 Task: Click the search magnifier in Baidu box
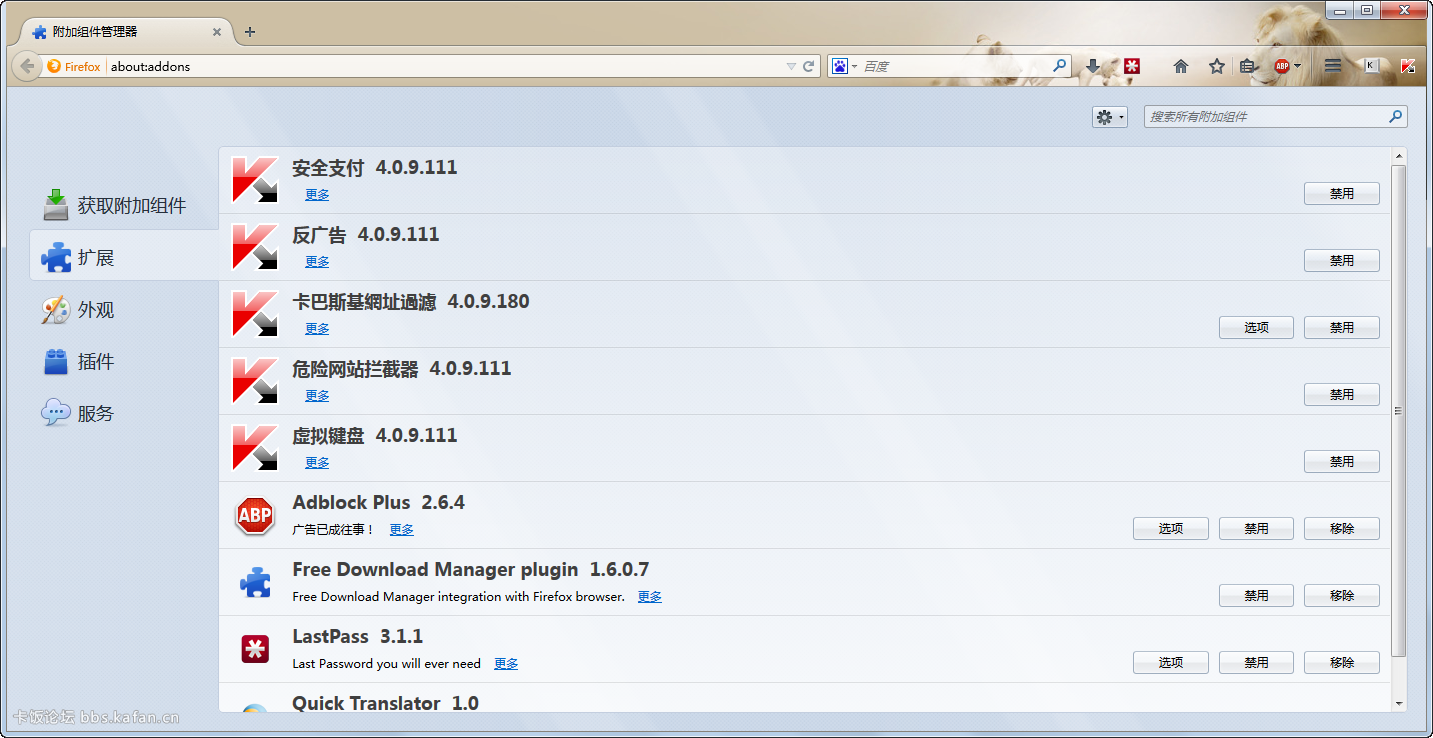point(1060,66)
